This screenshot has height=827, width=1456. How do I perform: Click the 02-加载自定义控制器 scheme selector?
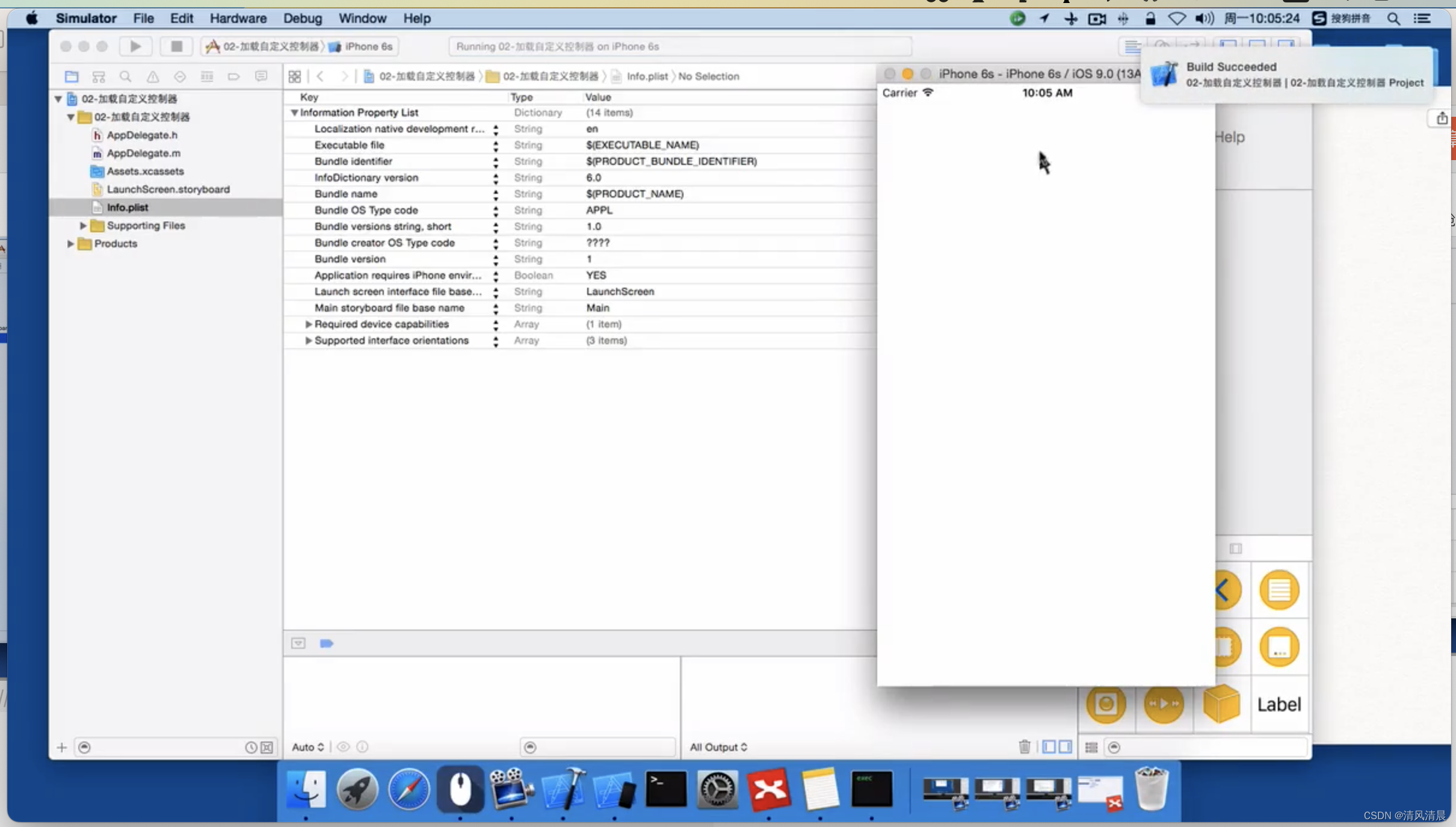(x=262, y=46)
